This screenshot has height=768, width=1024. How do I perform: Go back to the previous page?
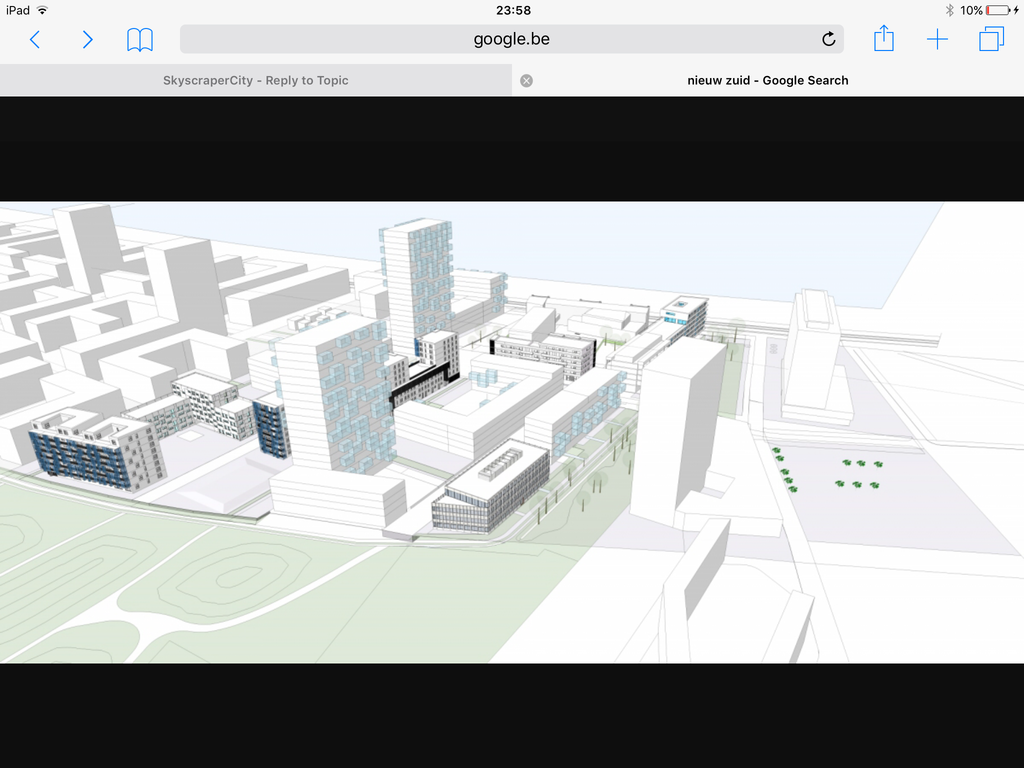tap(35, 40)
